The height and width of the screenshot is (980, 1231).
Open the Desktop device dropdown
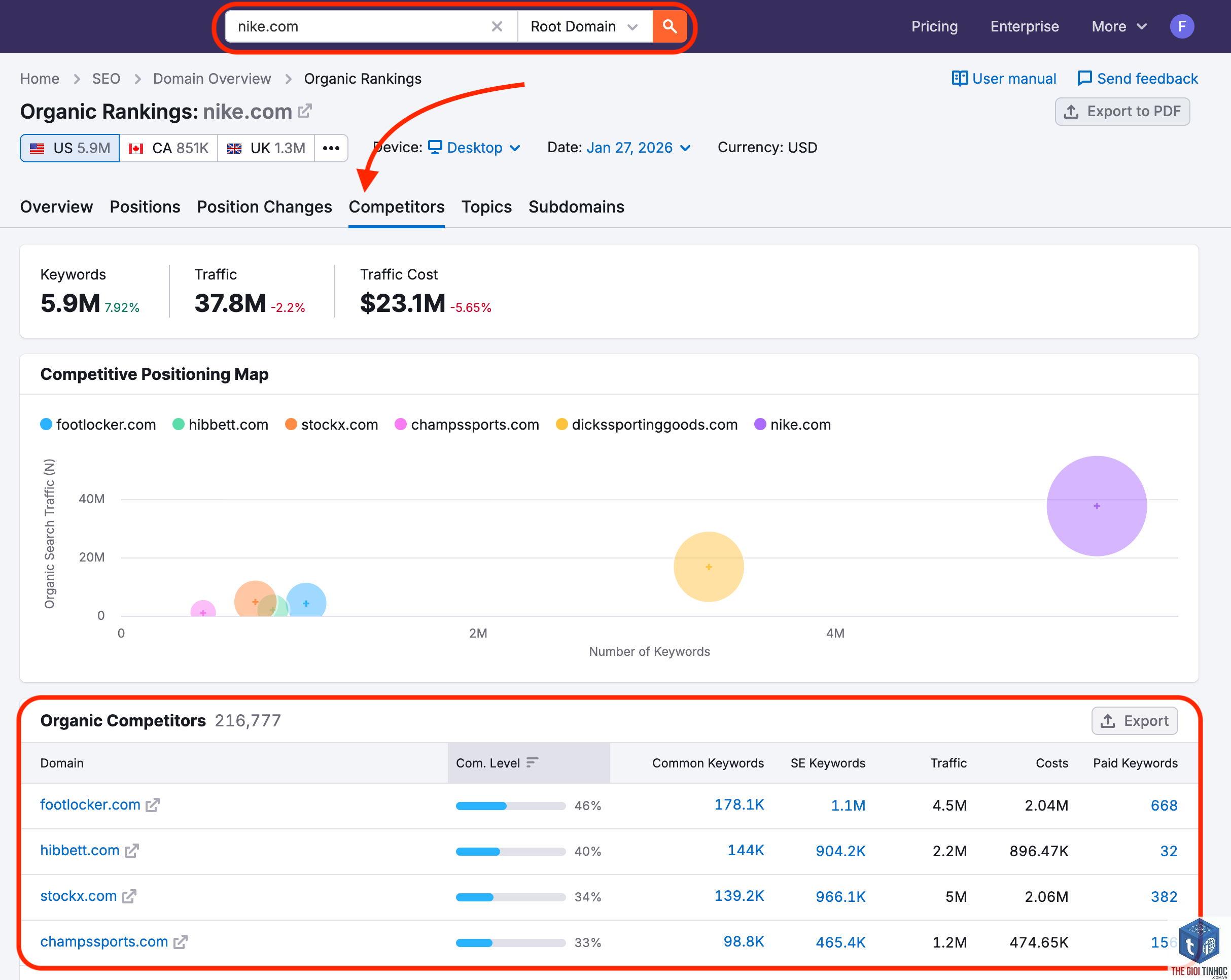tap(474, 147)
